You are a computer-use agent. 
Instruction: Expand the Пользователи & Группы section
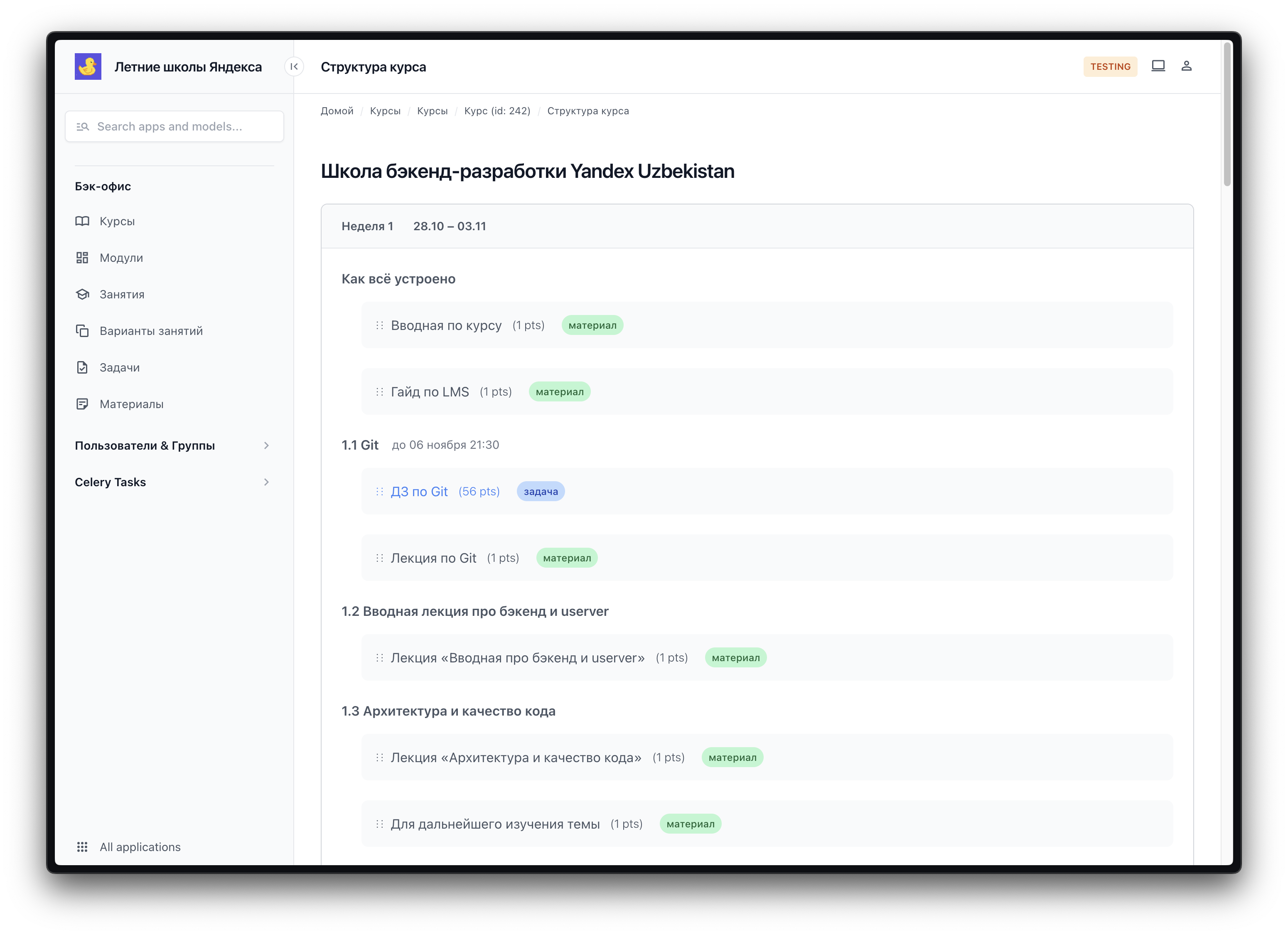click(174, 445)
